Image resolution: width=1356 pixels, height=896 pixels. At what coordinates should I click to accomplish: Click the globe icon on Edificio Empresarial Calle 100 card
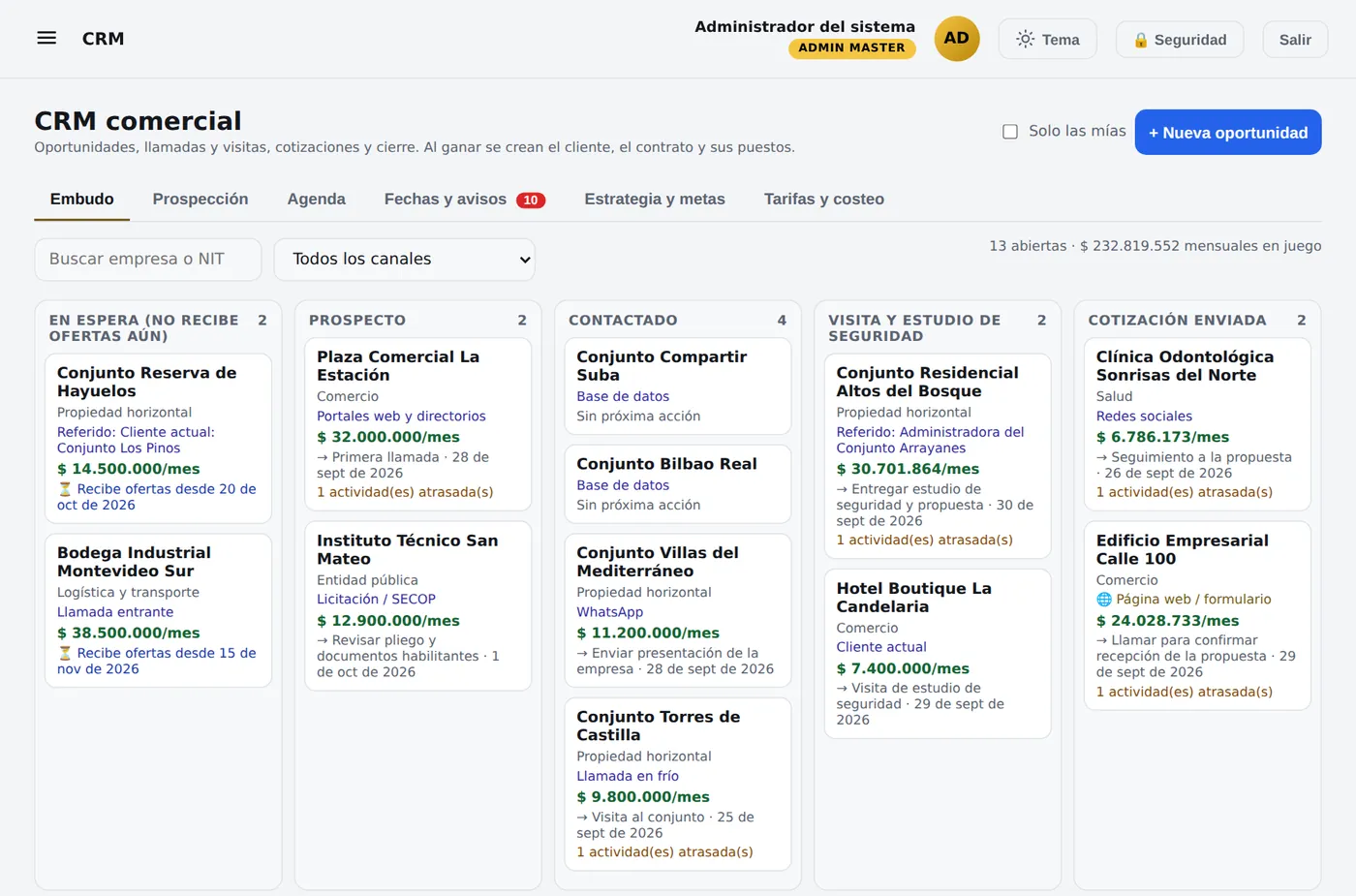click(1104, 600)
